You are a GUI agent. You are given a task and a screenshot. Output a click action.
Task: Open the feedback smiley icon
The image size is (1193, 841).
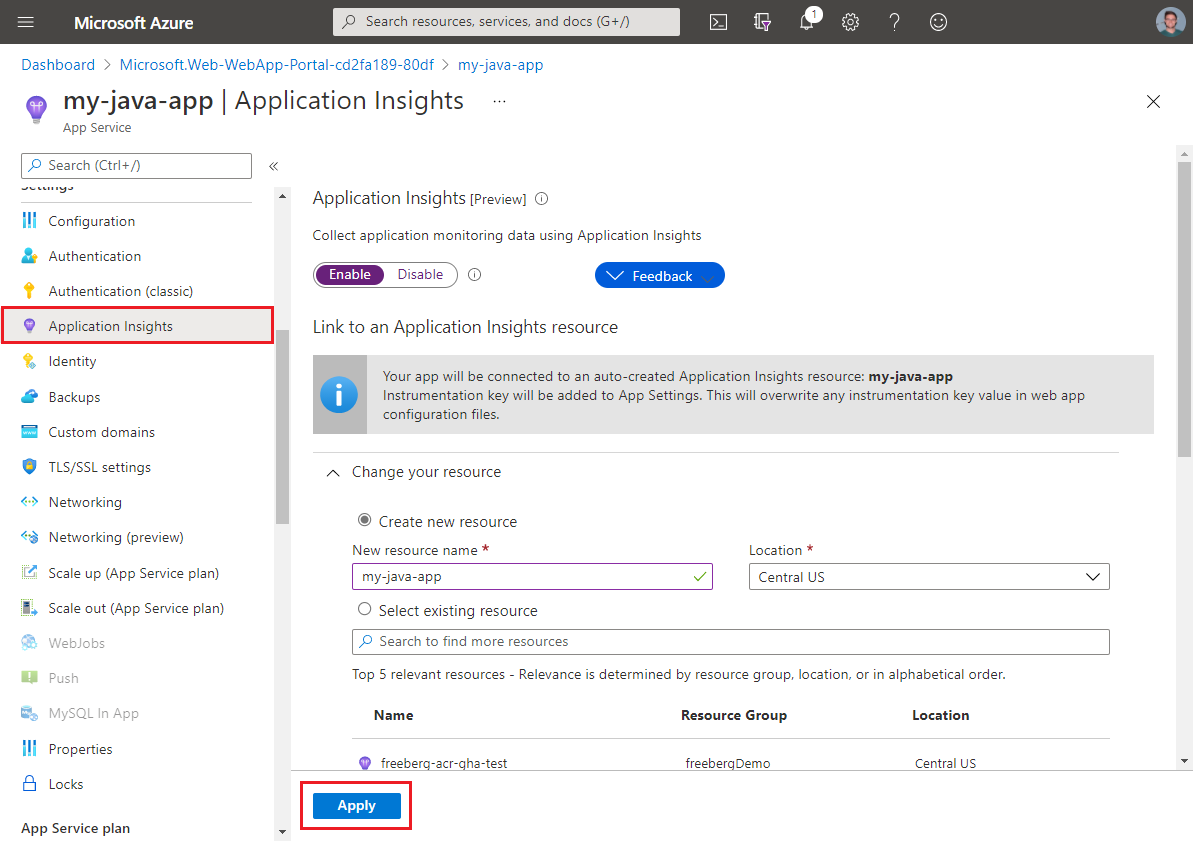coord(938,21)
